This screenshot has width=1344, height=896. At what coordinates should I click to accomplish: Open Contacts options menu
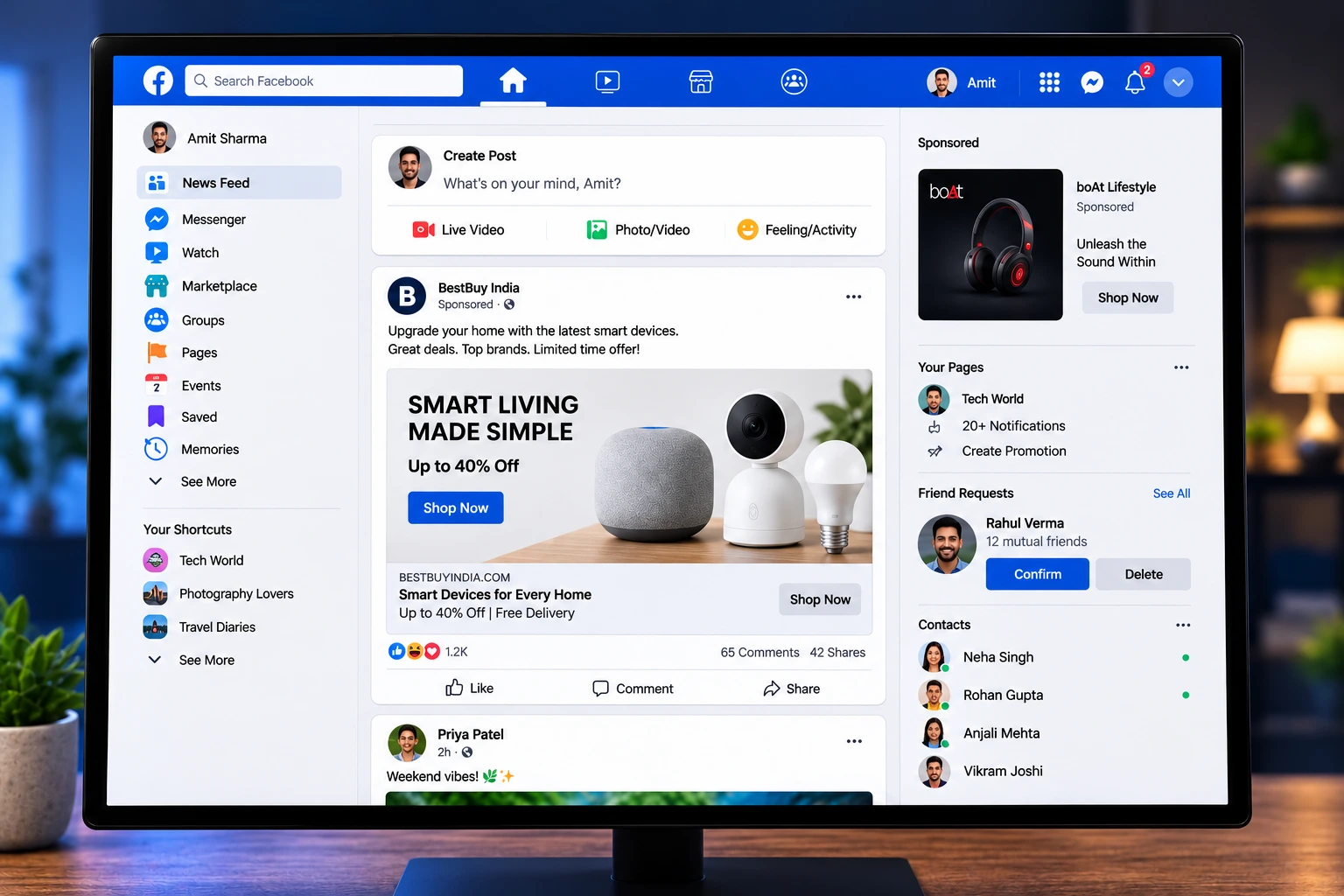(x=1183, y=625)
